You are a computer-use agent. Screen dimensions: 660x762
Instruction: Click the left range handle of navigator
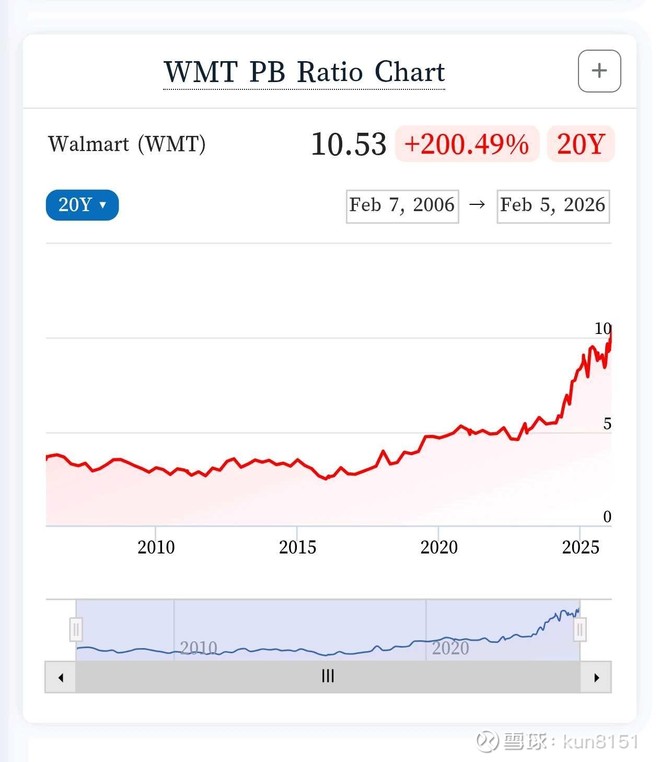75,629
